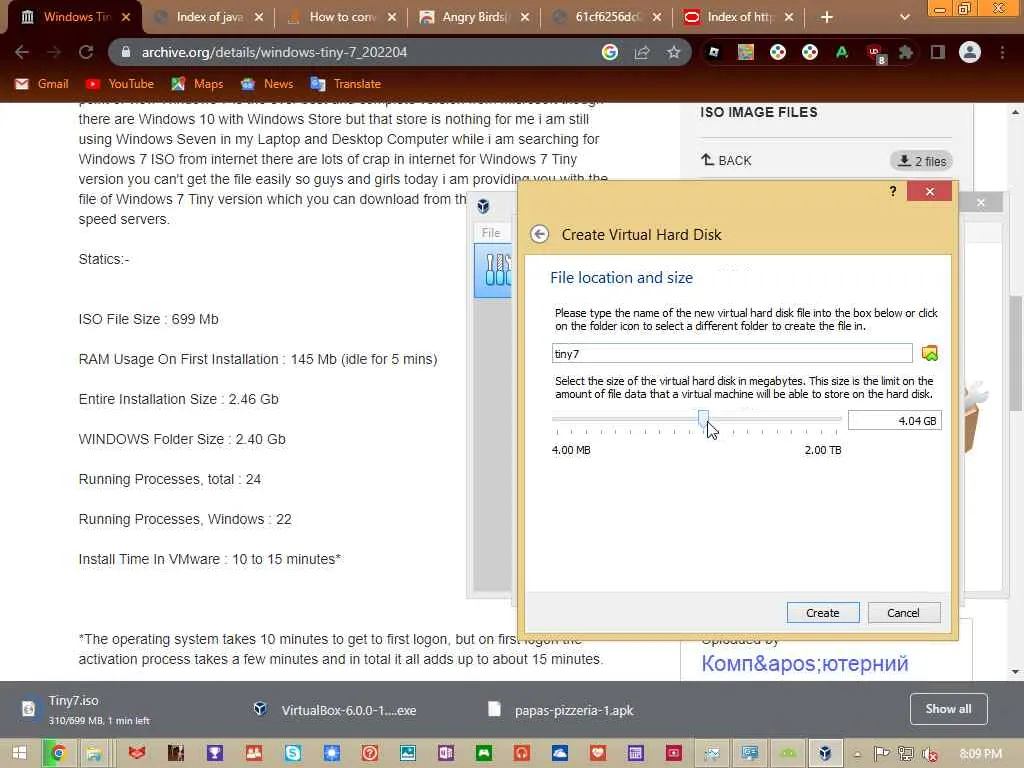
Task: Click the 2 files download badge
Action: pos(921,161)
